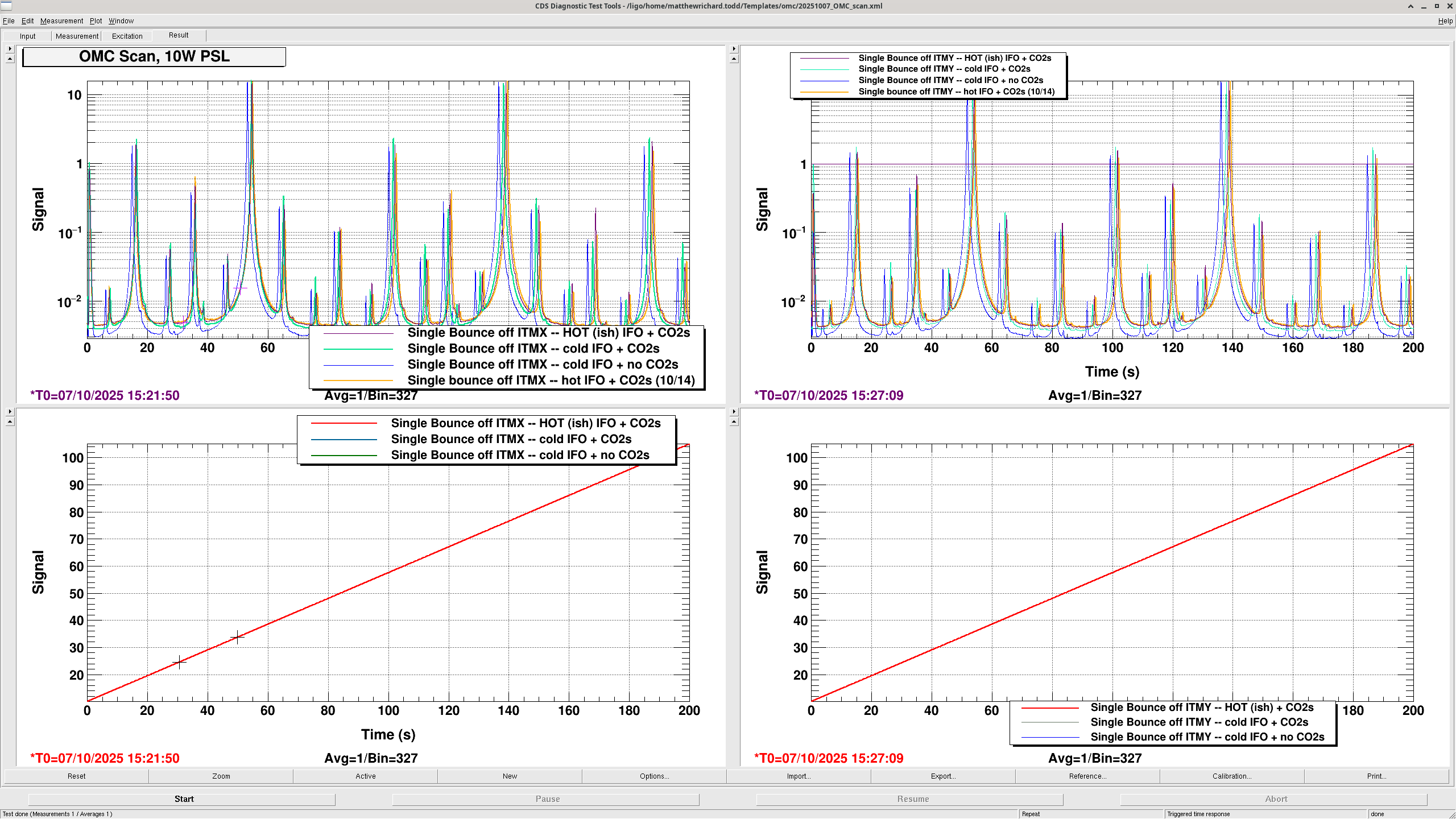Click right-arrow button beside ITMY linear ramp plot
1456x819 pixels.
tap(734, 412)
